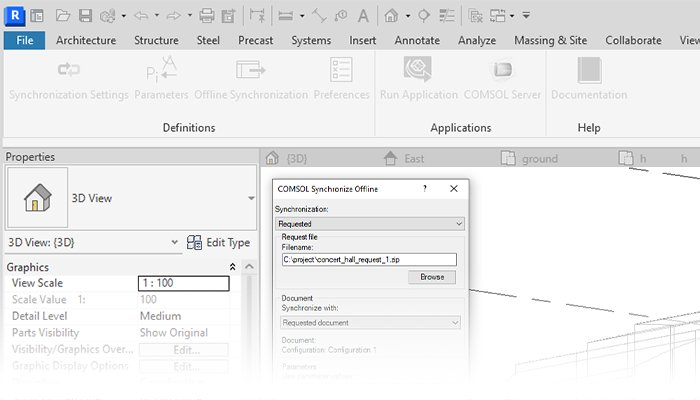This screenshot has height=400, width=700.
Task: Open the File menu tab
Action: coord(25,40)
